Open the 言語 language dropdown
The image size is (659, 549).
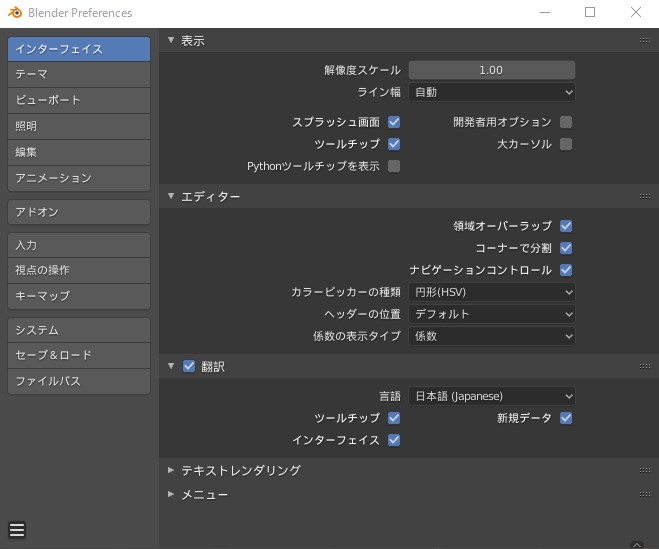click(x=491, y=396)
